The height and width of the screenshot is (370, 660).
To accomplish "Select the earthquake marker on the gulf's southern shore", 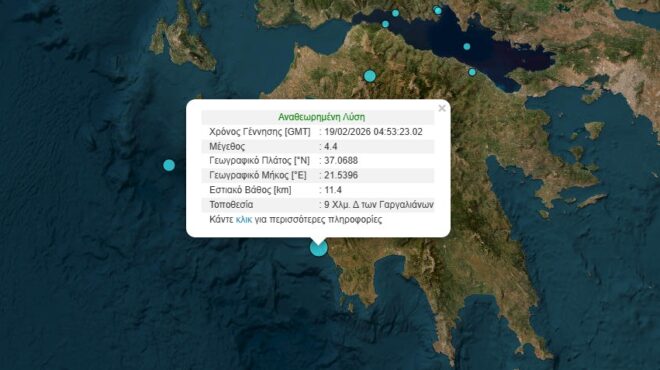I will [472, 72].
